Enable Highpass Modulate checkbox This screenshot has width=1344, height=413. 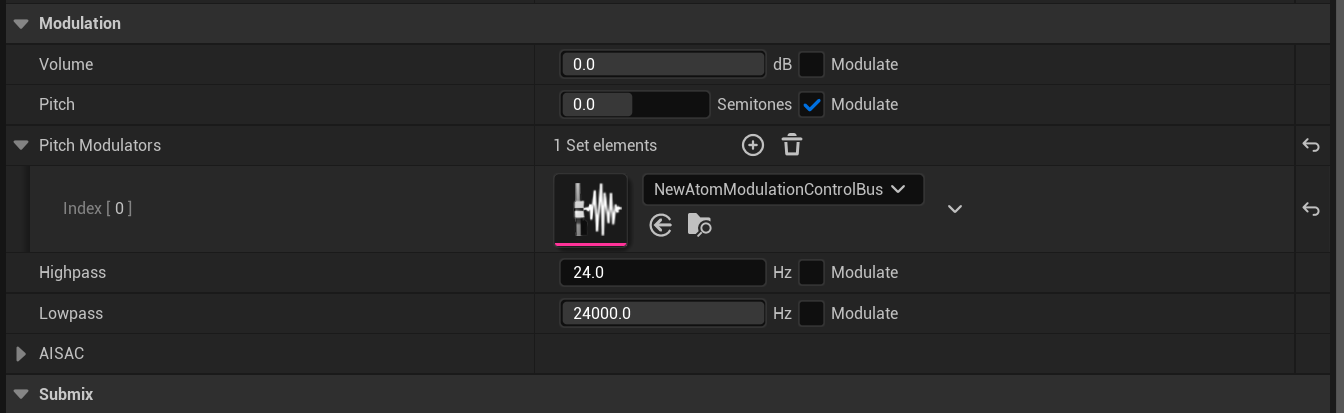[812, 272]
